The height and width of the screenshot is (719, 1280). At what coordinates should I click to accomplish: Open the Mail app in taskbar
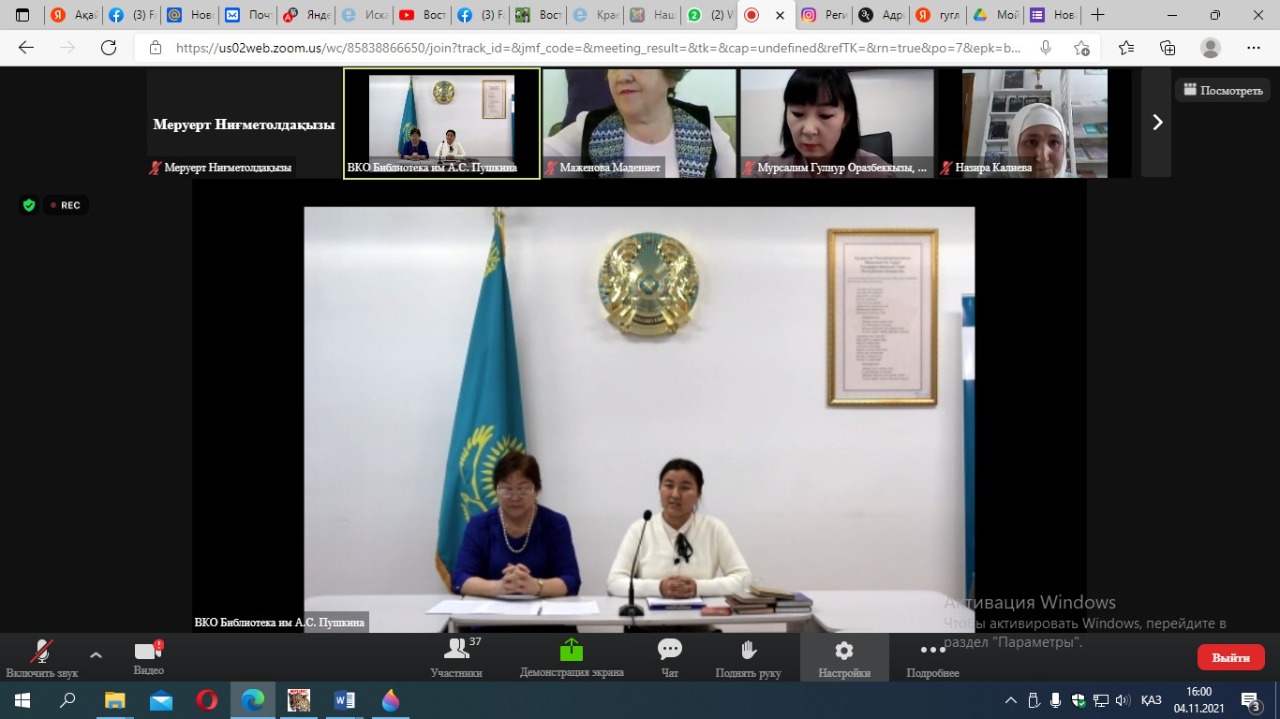pos(161,700)
